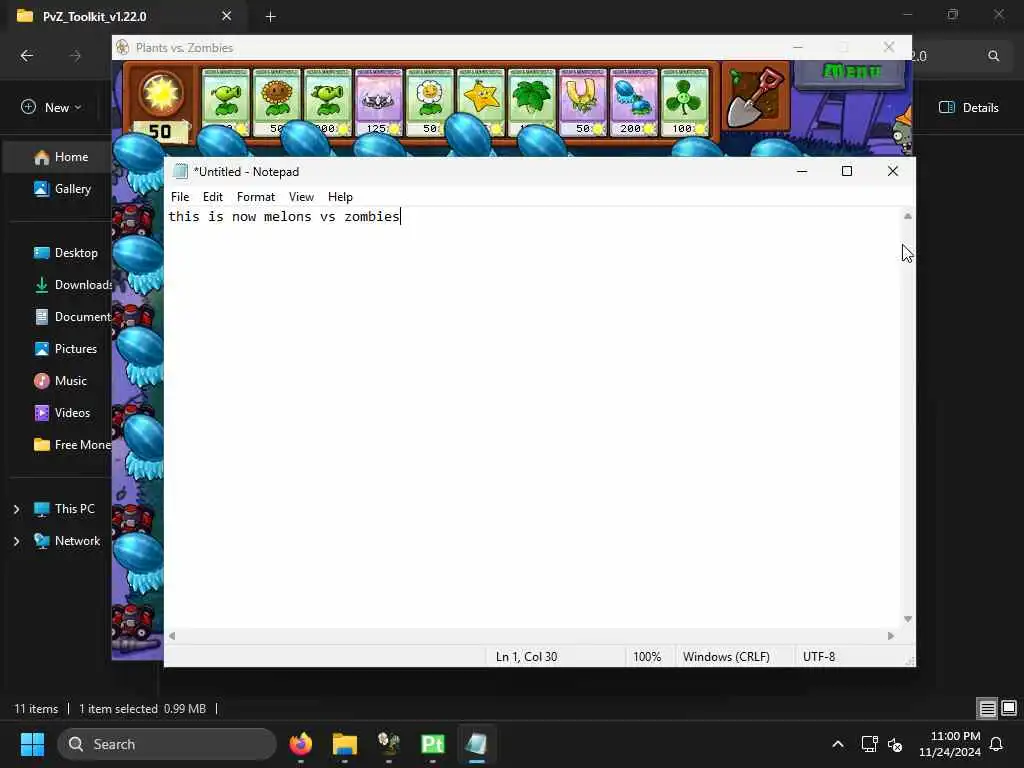Switch to the Pt toolkit taskbar icon
Image resolution: width=1024 pixels, height=768 pixels.
(x=432, y=744)
